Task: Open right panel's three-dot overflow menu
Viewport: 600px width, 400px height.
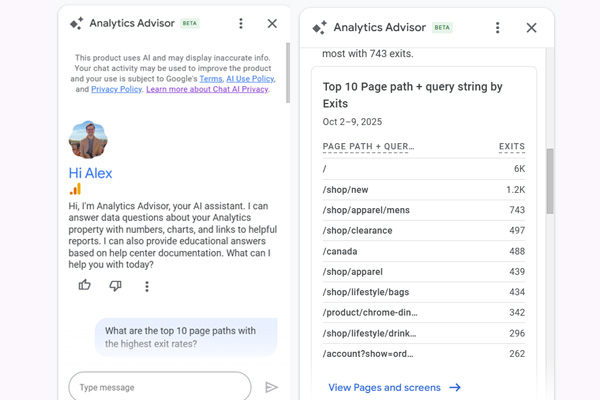Action: pos(498,28)
